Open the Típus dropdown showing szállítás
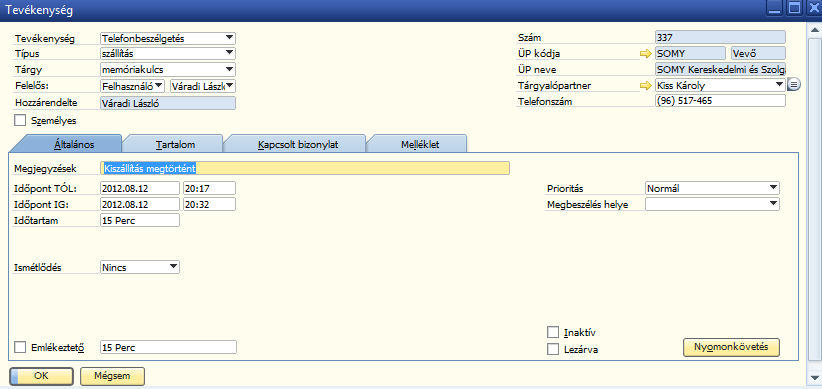The height and width of the screenshot is (389, 822). [x=168, y=53]
